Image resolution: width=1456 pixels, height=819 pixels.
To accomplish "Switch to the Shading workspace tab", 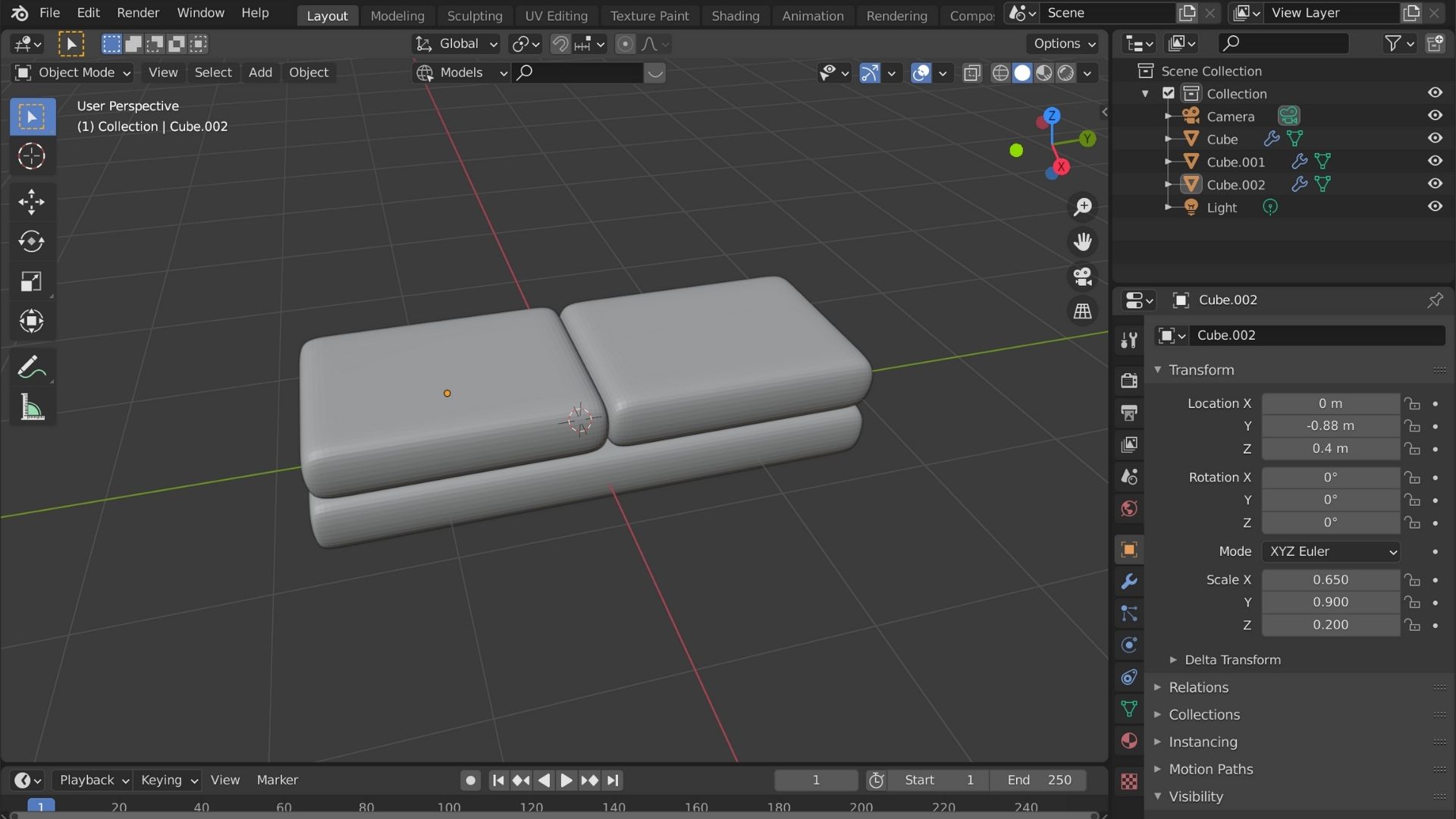I will (734, 15).
